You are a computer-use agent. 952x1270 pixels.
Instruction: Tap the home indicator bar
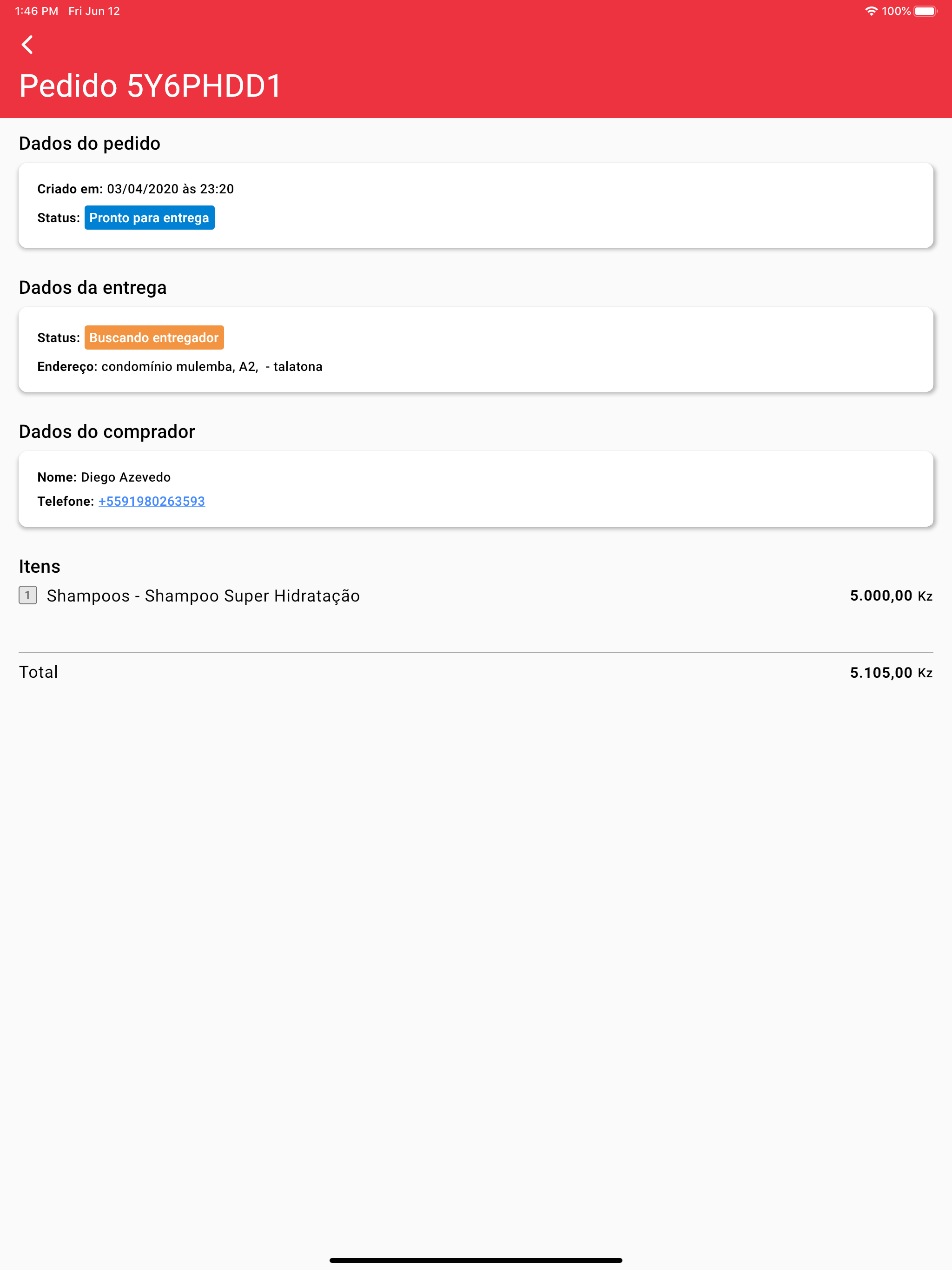[x=476, y=1260]
